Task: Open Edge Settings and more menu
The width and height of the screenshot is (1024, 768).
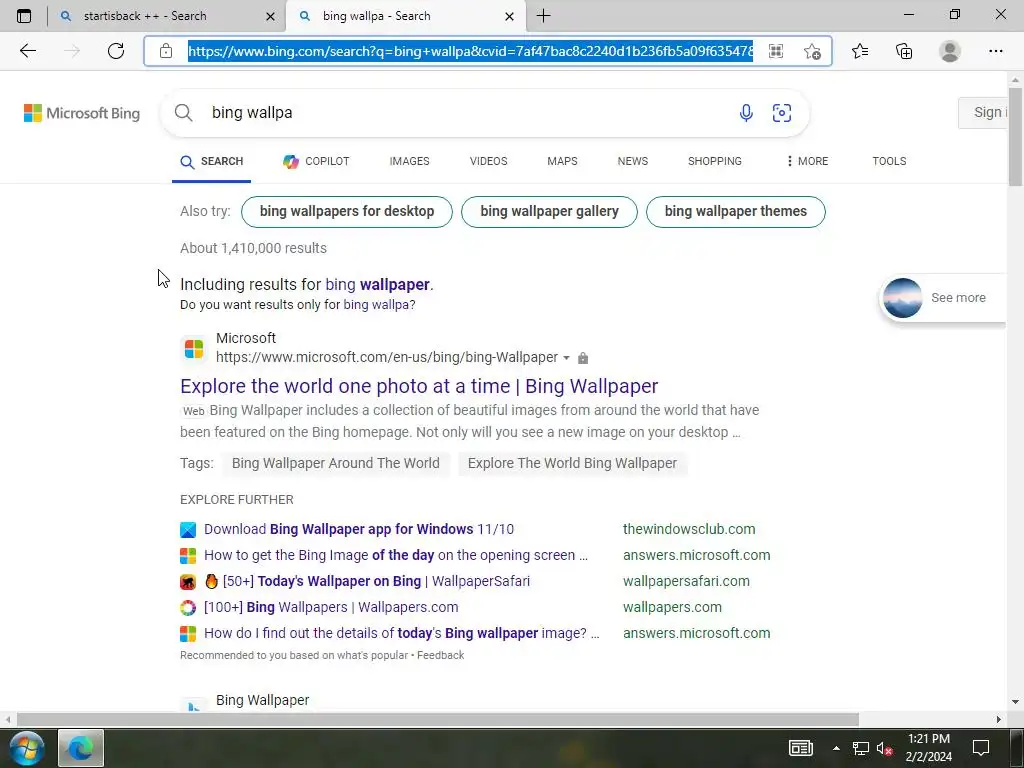Action: pos(995,51)
